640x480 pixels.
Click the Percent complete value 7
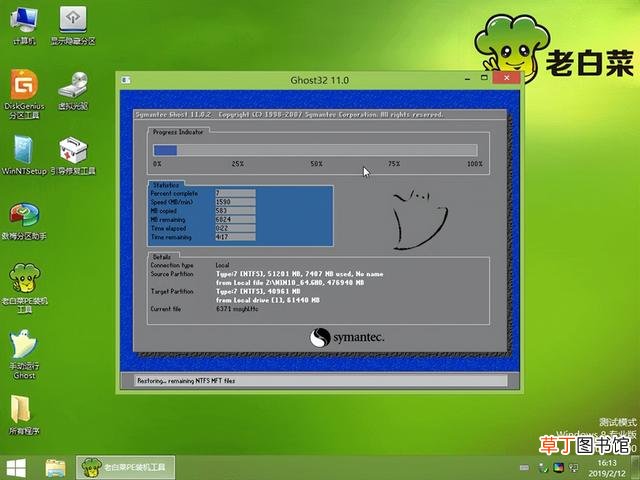click(x=235, y=193)
